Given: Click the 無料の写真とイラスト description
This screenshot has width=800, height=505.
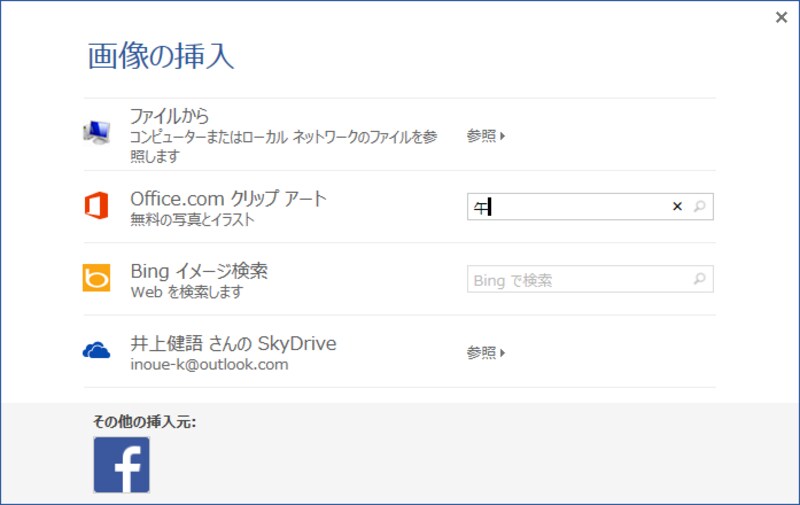Looking at the screenshot, I should pyautogui.click(x=192, y=220).
